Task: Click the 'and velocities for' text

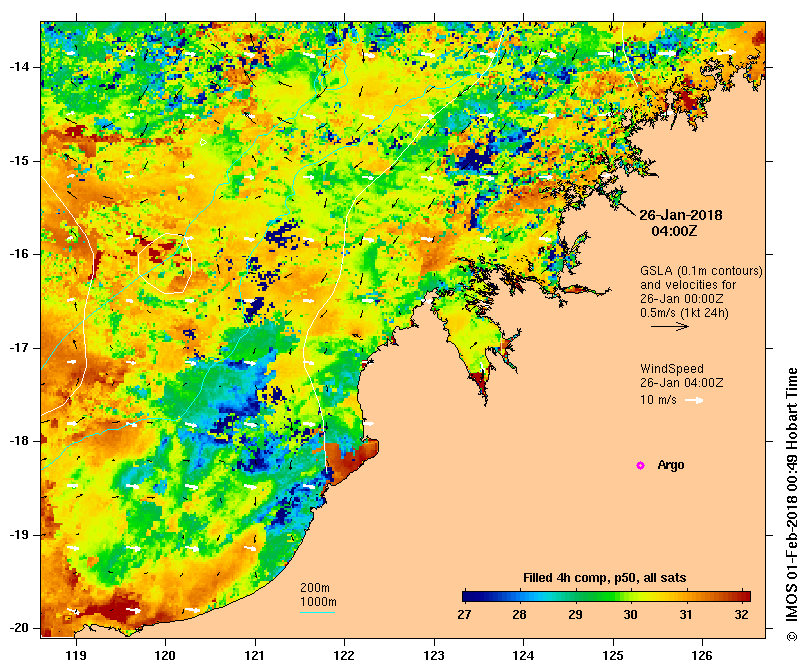Action: 688,284
